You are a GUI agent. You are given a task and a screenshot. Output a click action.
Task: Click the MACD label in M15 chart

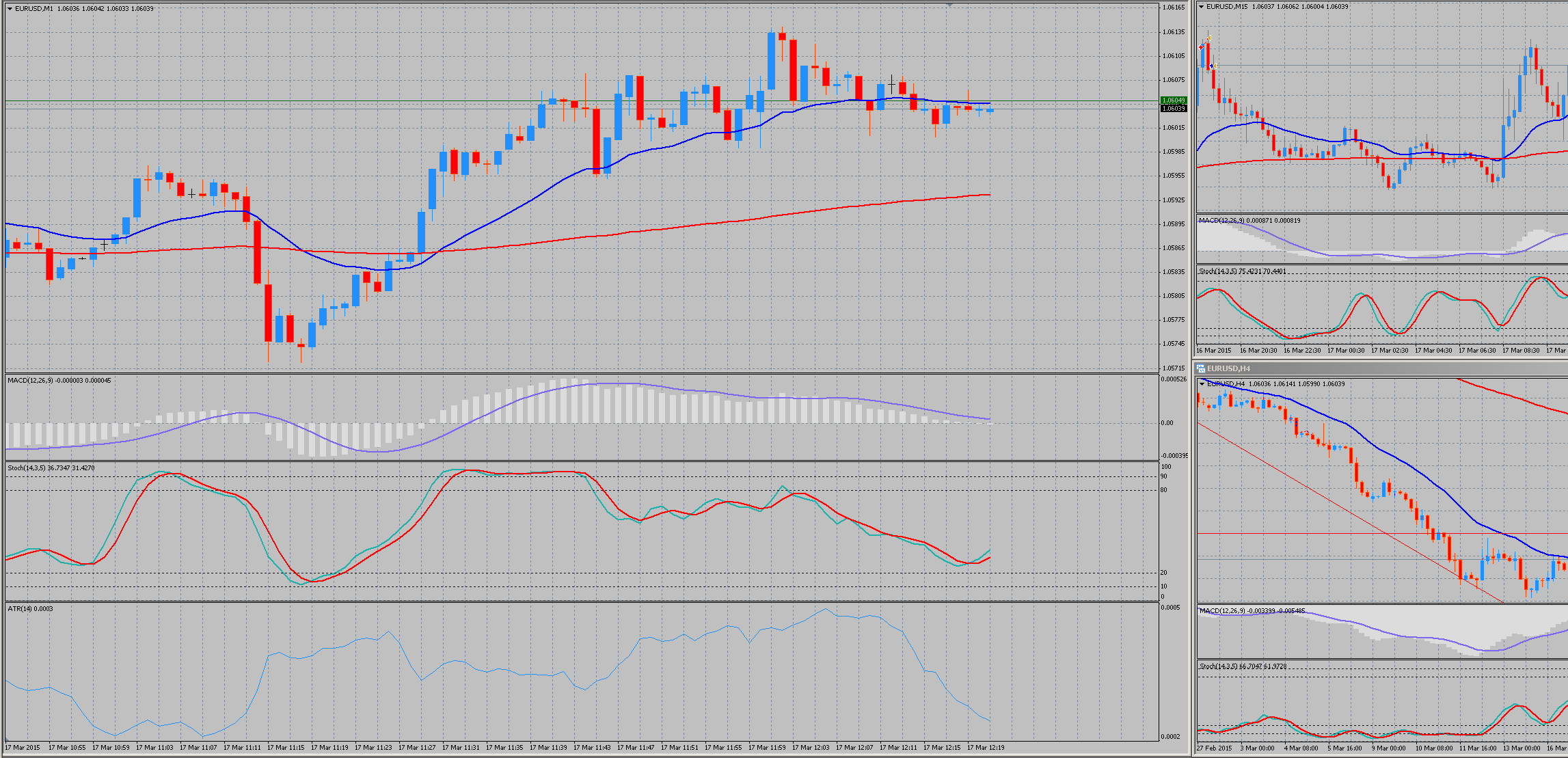point(1221,221)
